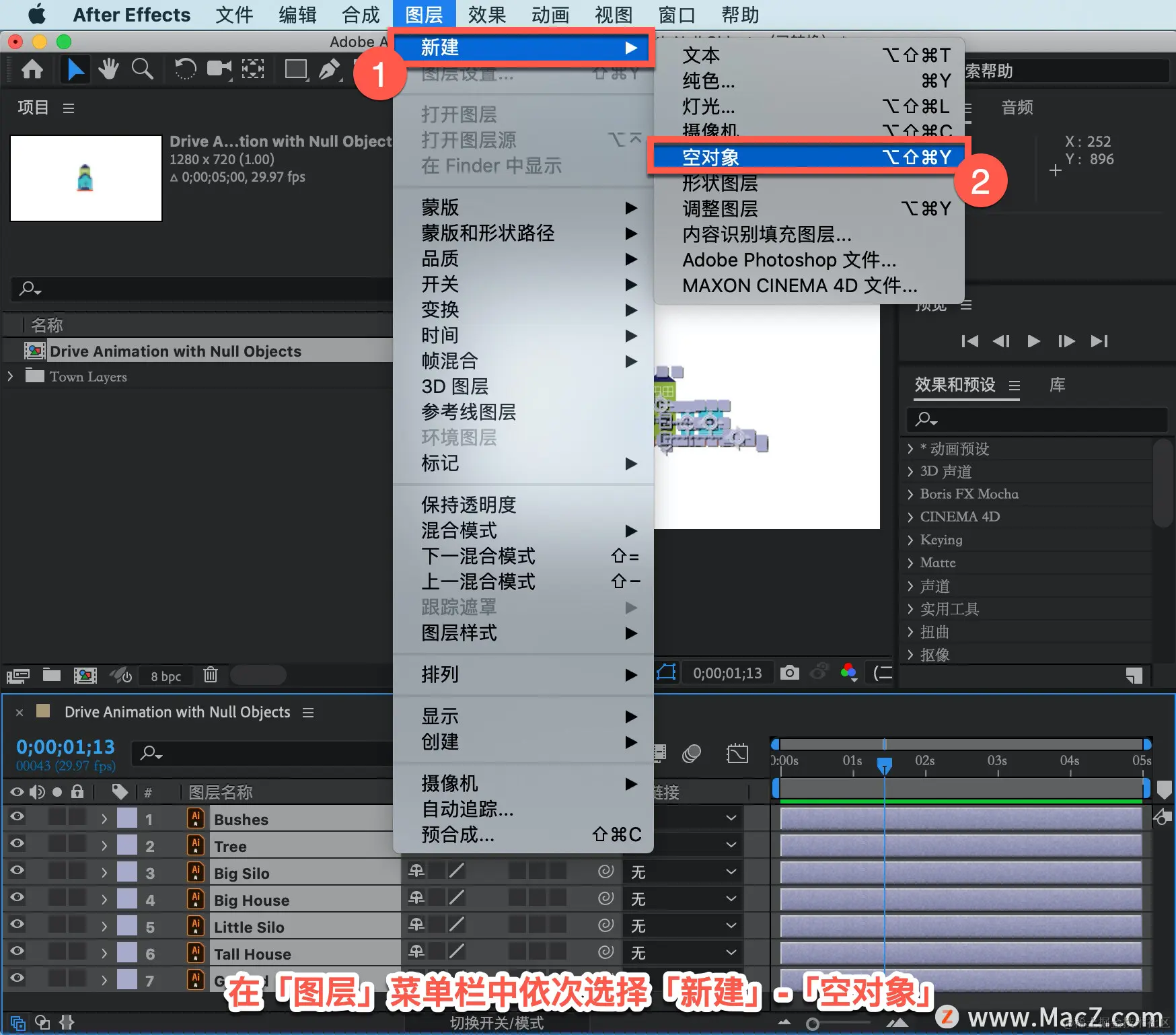Image resolution: width=1176 pixels, height=1035 pixels.
Task: Toggle the Tall House quality switch
Action: tap(457, 952)
